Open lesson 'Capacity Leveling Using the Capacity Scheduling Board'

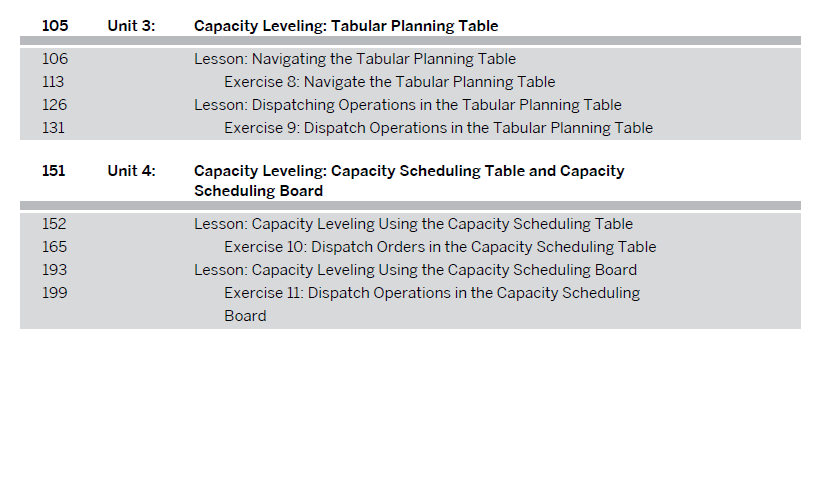415,270
